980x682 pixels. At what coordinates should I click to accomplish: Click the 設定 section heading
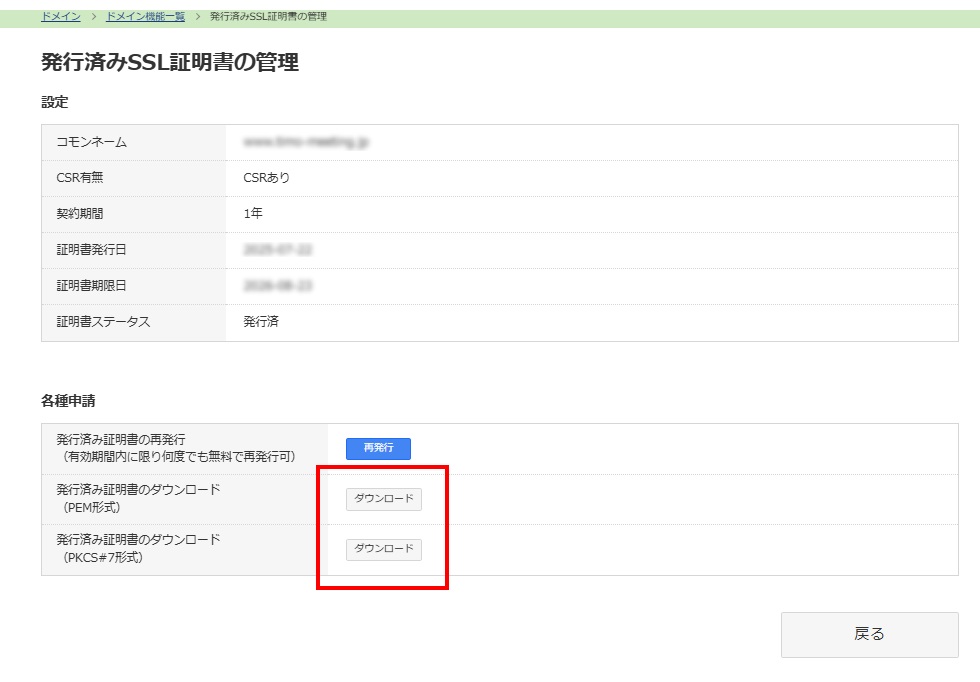pos(54,102)
